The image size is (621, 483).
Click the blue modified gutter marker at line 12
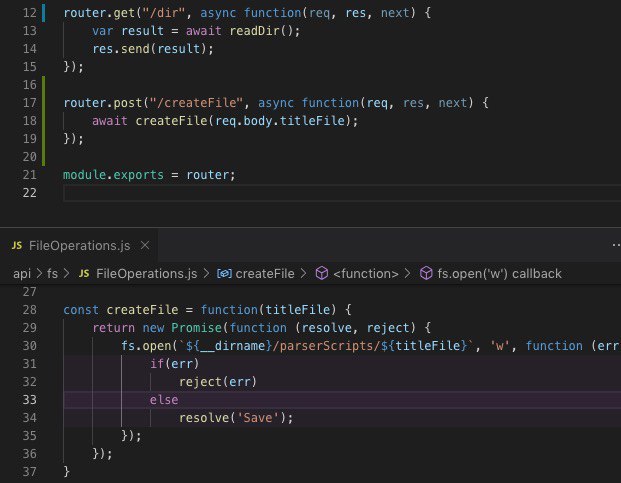click(x=44, y=13)
